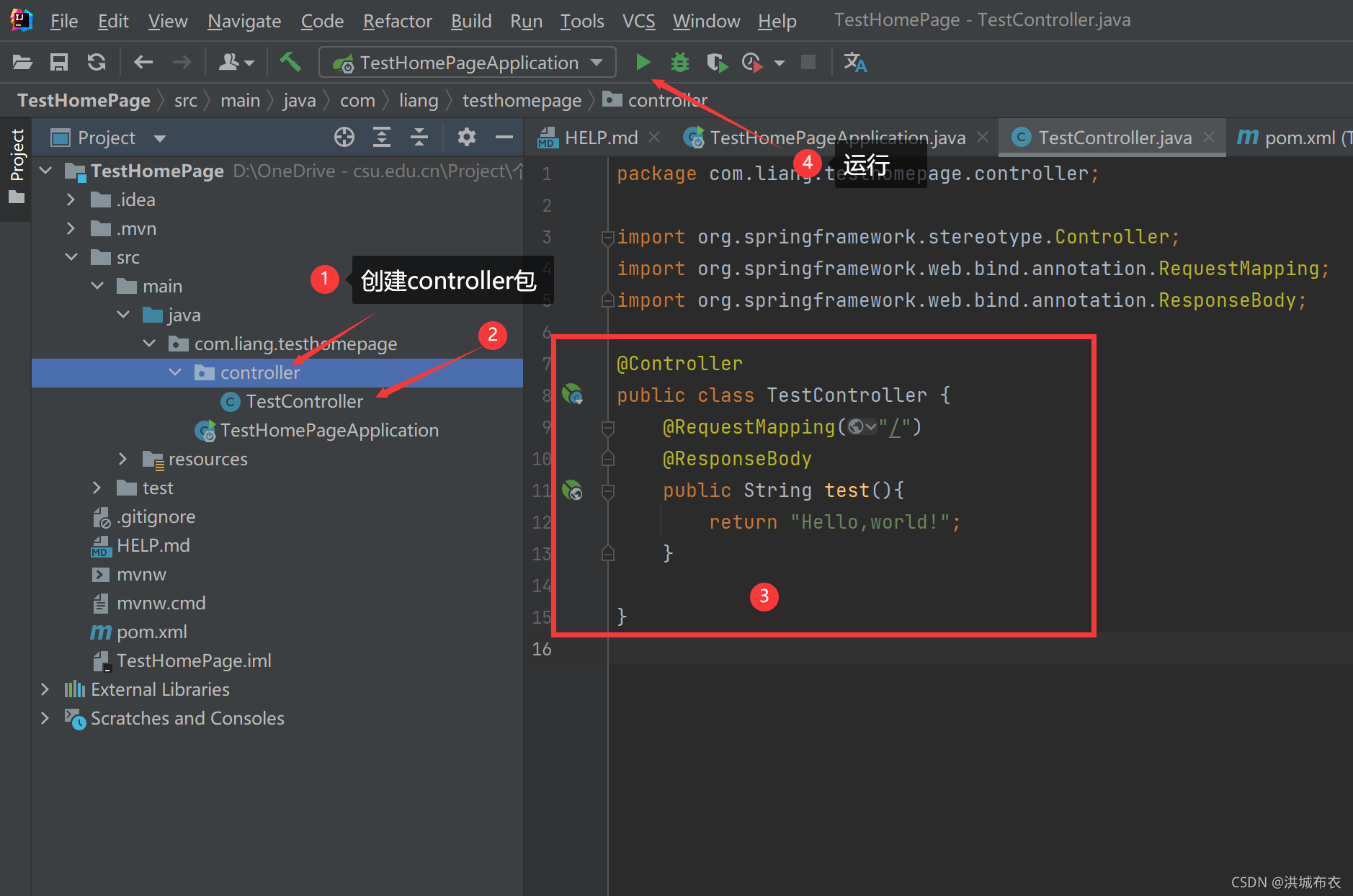This screenshot has height=896, width=1353.
Task: Navigate back with the left arrow
Action: 143,63
